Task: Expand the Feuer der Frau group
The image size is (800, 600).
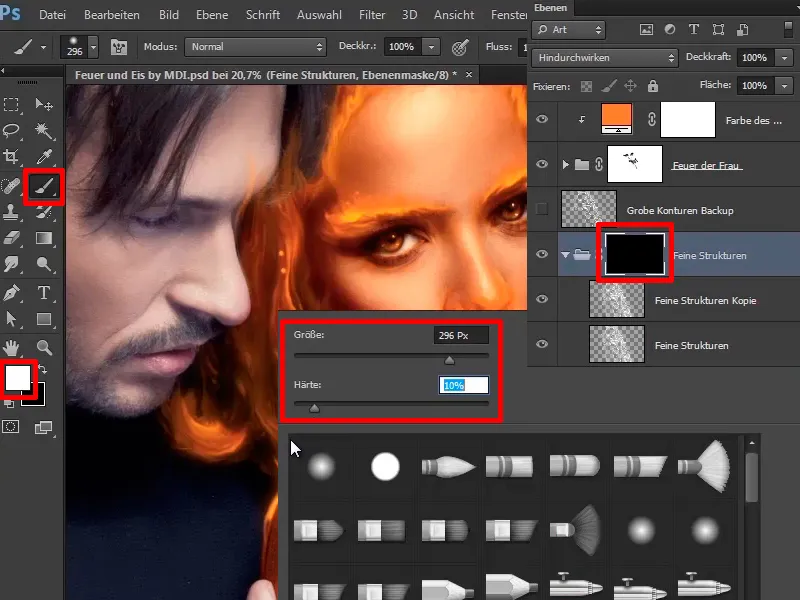Action: (565, 164)
